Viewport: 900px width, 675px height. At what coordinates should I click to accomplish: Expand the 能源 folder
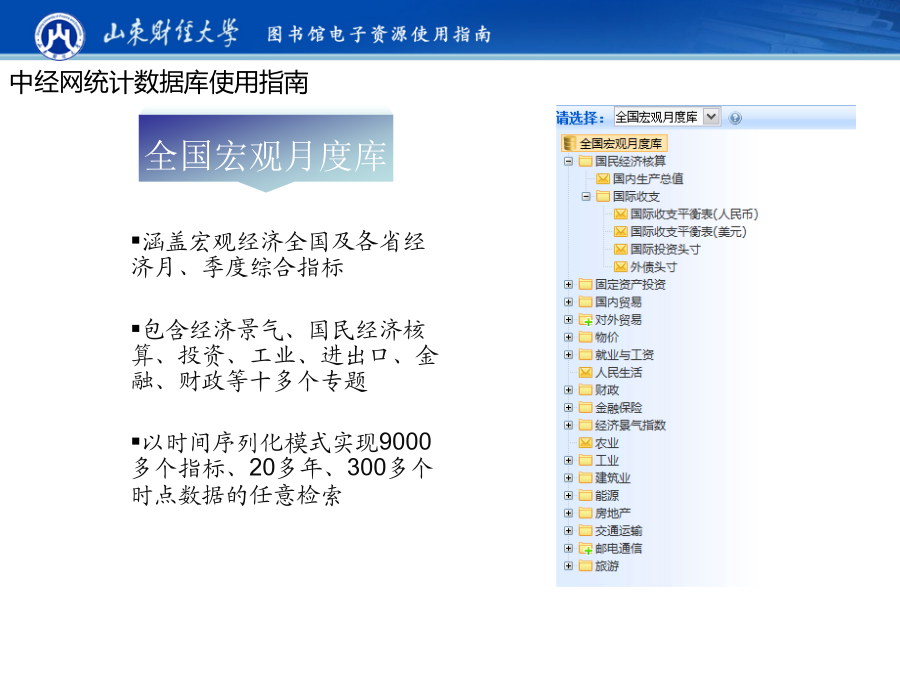[x=568, y=495]
